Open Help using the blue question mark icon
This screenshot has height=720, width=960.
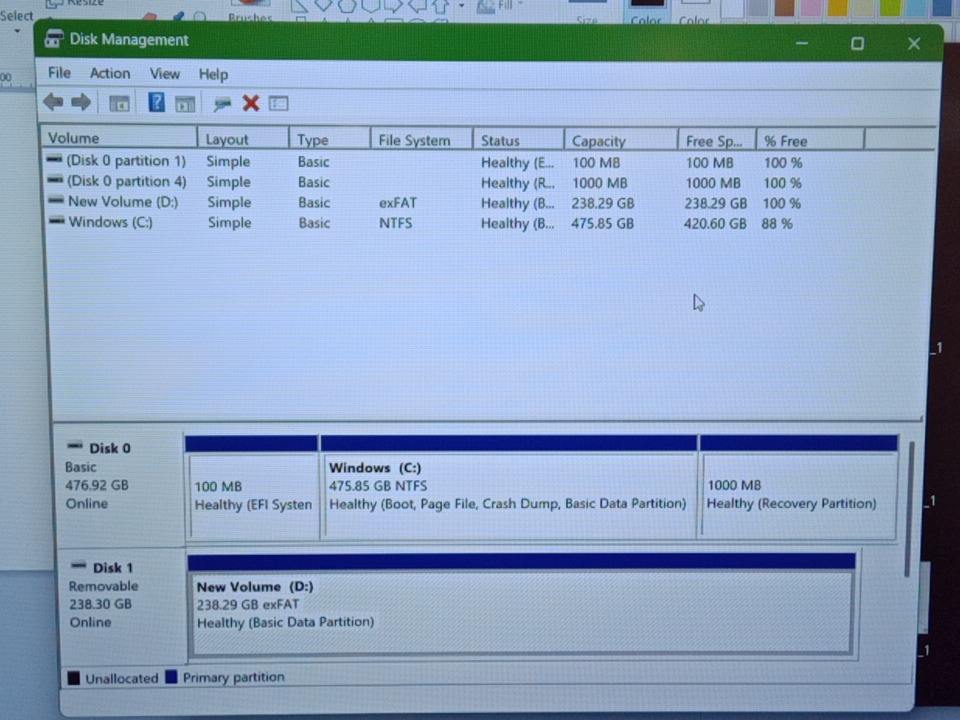[156, 102]
